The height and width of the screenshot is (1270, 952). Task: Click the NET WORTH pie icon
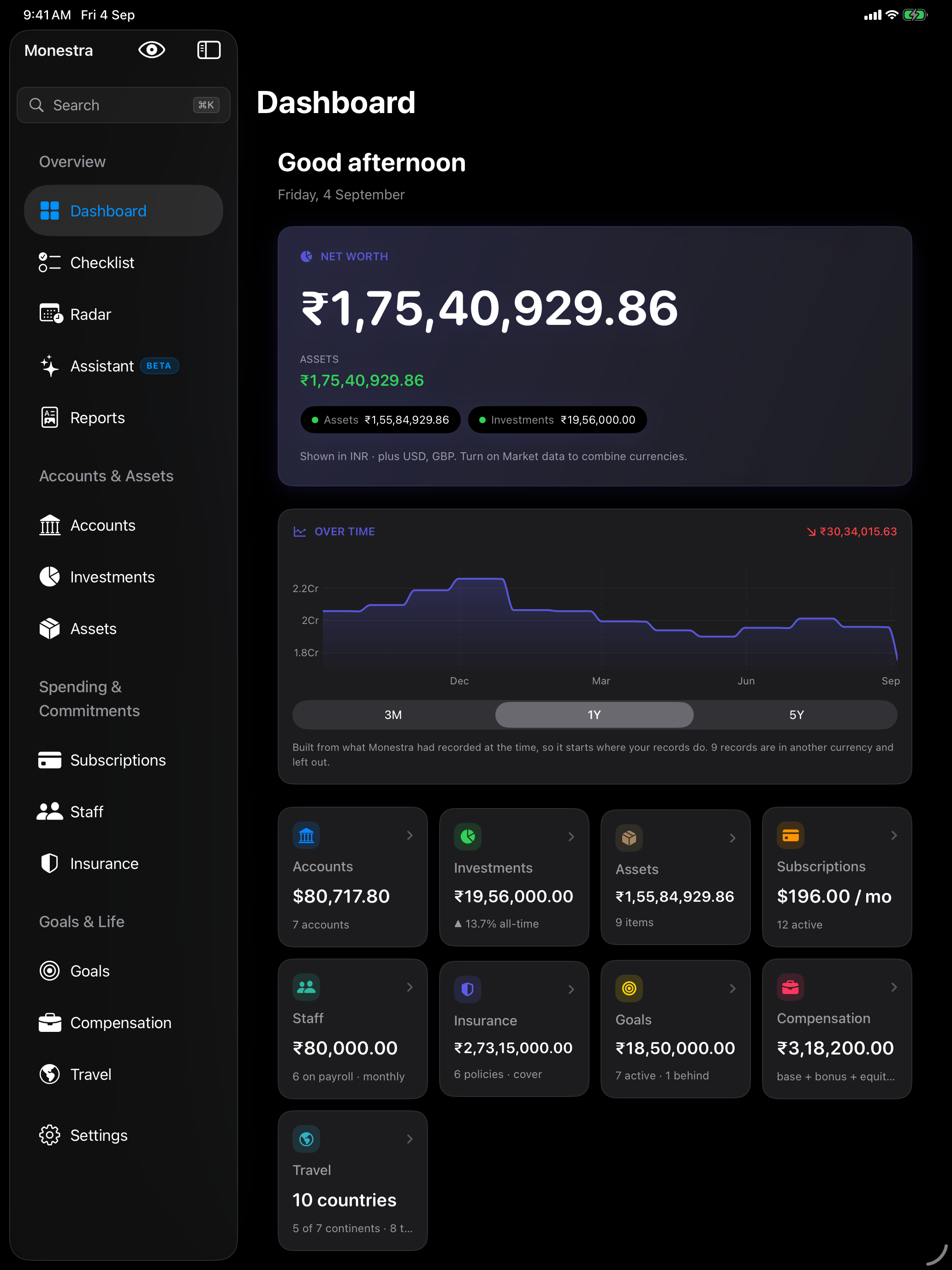coord(306,256)
